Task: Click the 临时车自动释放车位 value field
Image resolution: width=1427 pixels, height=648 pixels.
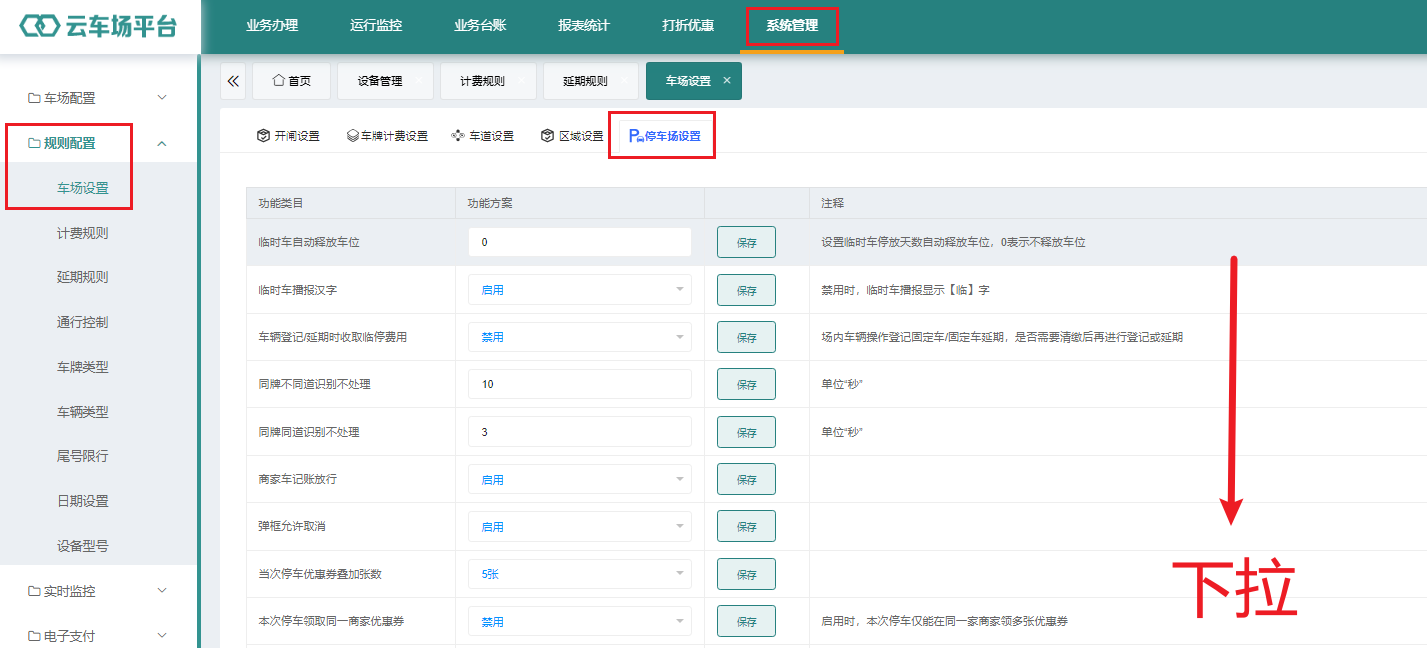Action: coord(580,242)
